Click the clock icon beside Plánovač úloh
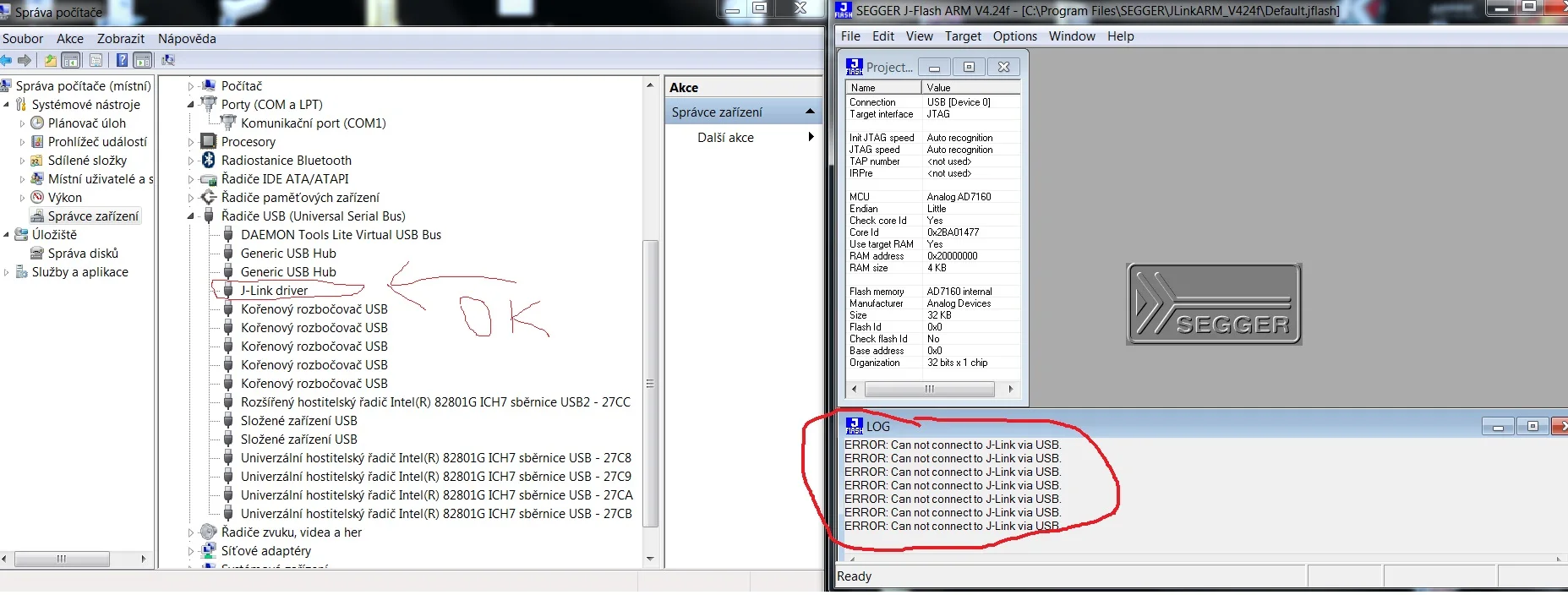 37,123
